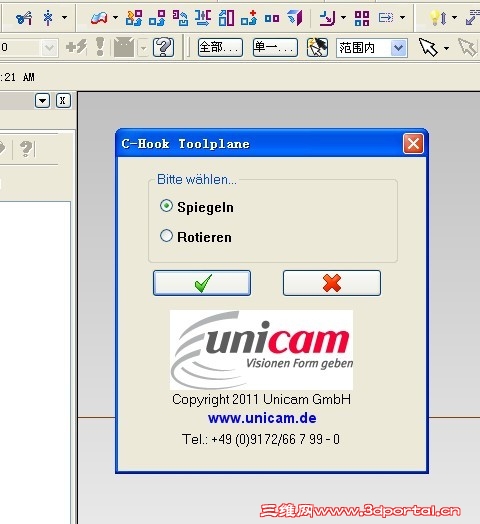This screenshot has width=480, height=524.
Task: Click the Xform project icon
Action: coord(295,17)
